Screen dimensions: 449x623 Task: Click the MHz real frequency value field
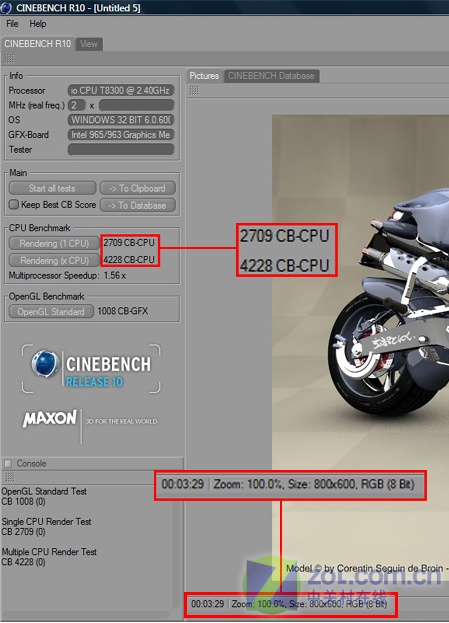click(x=136, y=105)
